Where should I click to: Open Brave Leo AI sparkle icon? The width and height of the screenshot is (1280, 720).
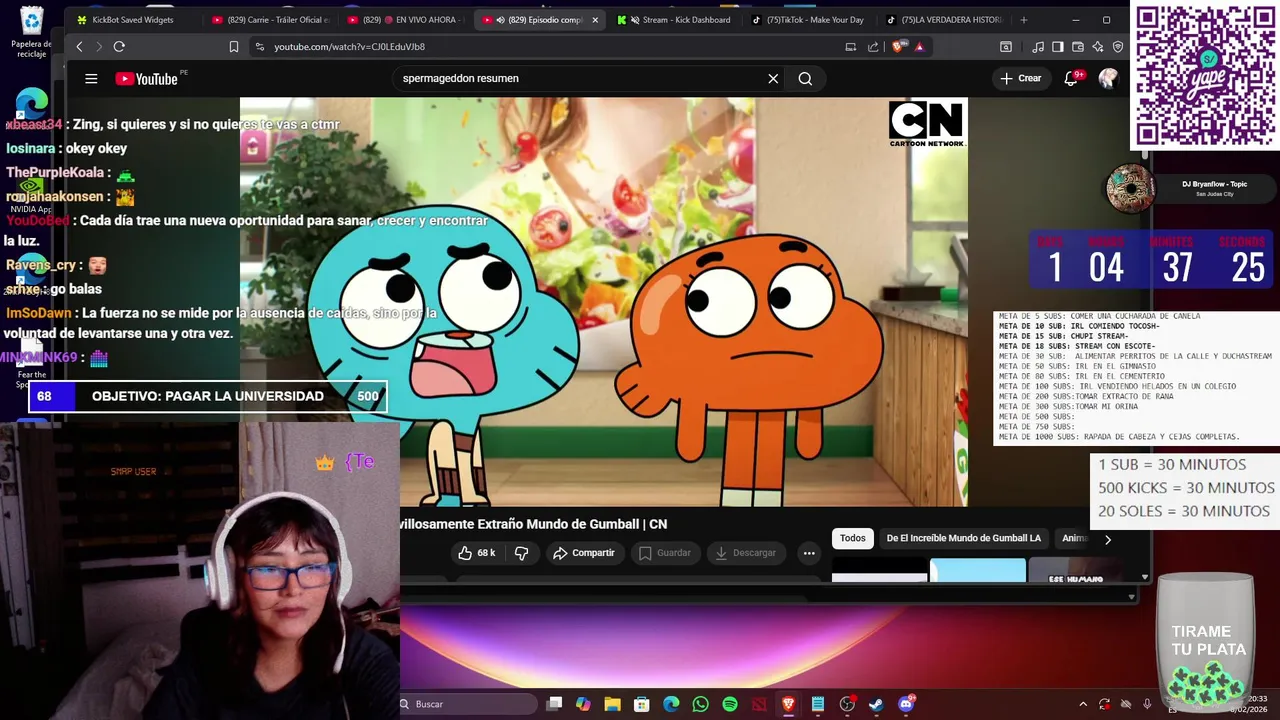(x=1098, y=46)
